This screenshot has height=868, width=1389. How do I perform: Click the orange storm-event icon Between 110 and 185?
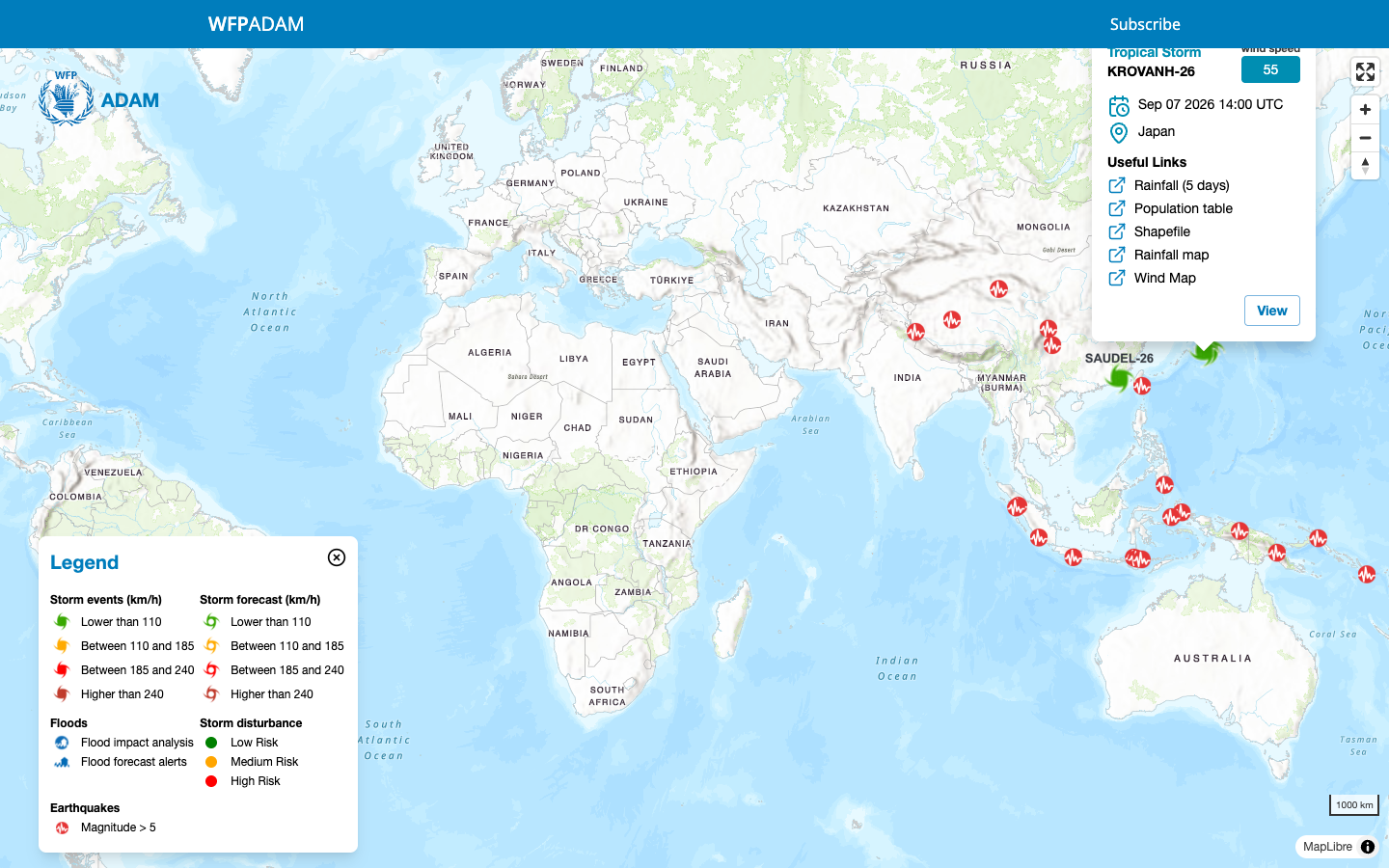click(x=62, y=646)
